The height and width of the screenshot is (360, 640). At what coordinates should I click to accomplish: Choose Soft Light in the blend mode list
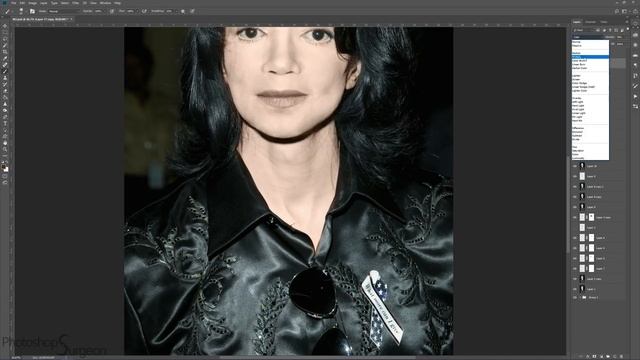(x=590, y=102)
